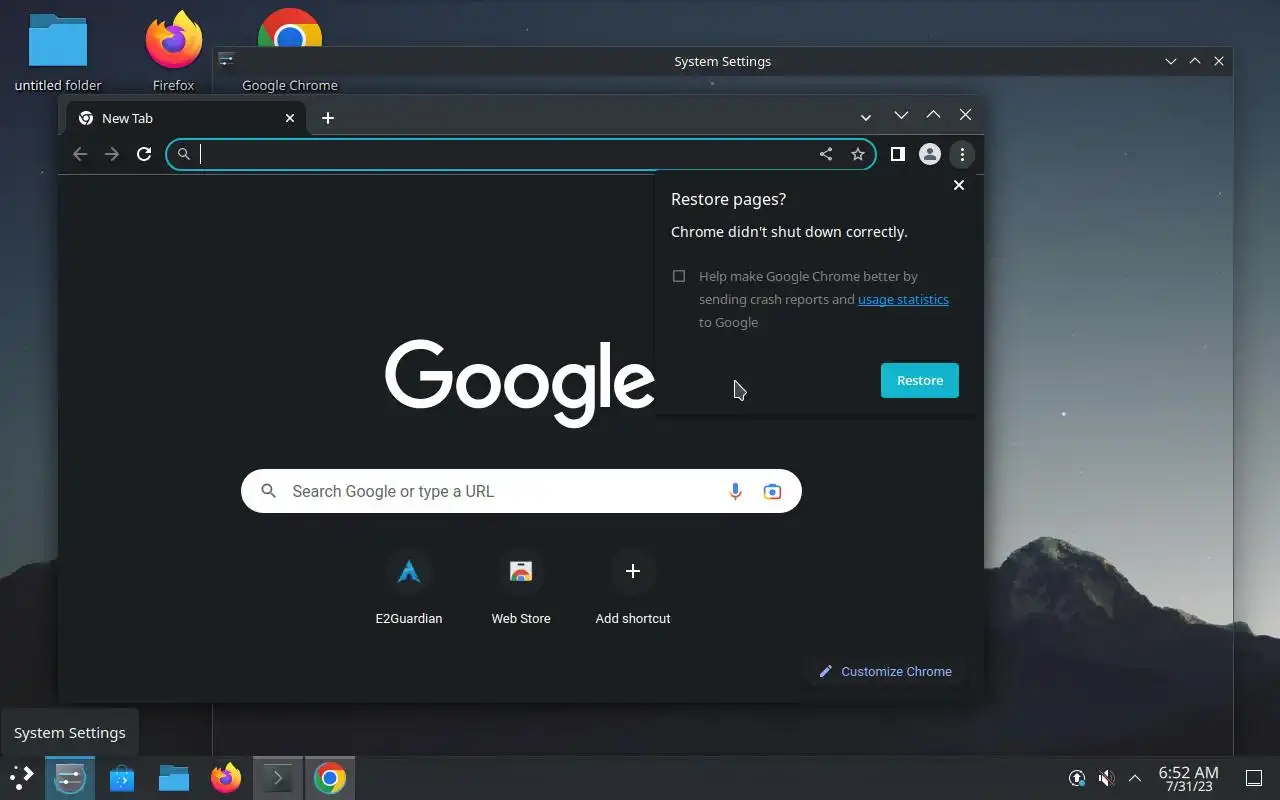
Task: Click Customize Chrome button
Action: pyautogui.click(x=885, y=671)
